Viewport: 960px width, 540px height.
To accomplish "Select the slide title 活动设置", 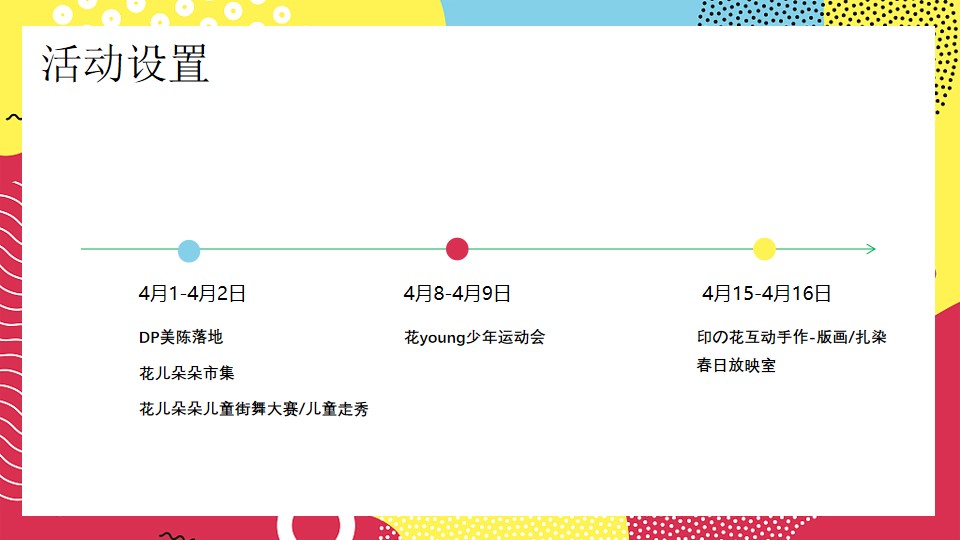I will click(126, 64).
